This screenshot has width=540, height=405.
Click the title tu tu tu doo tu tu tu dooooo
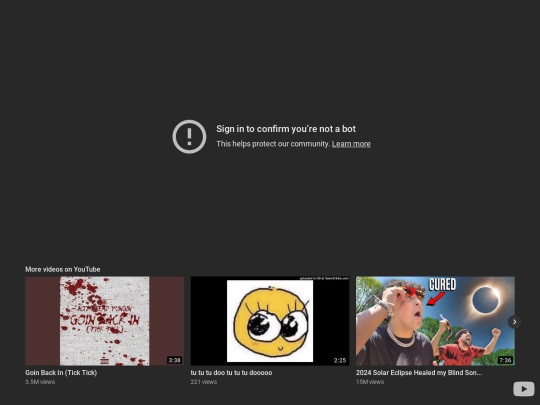point(231,373)
